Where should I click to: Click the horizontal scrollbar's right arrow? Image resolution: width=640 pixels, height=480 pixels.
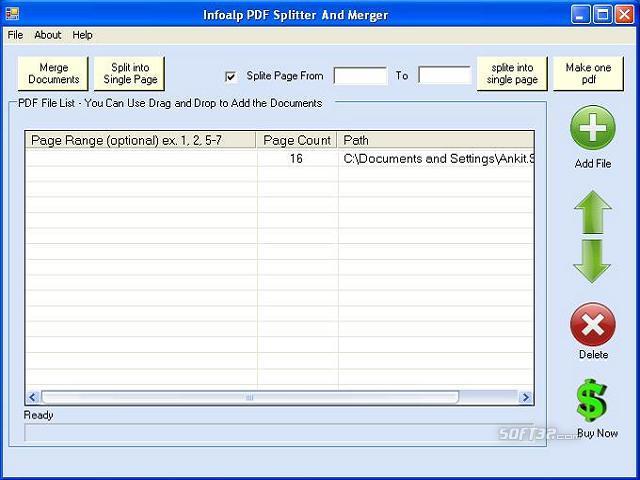(526, 397)
